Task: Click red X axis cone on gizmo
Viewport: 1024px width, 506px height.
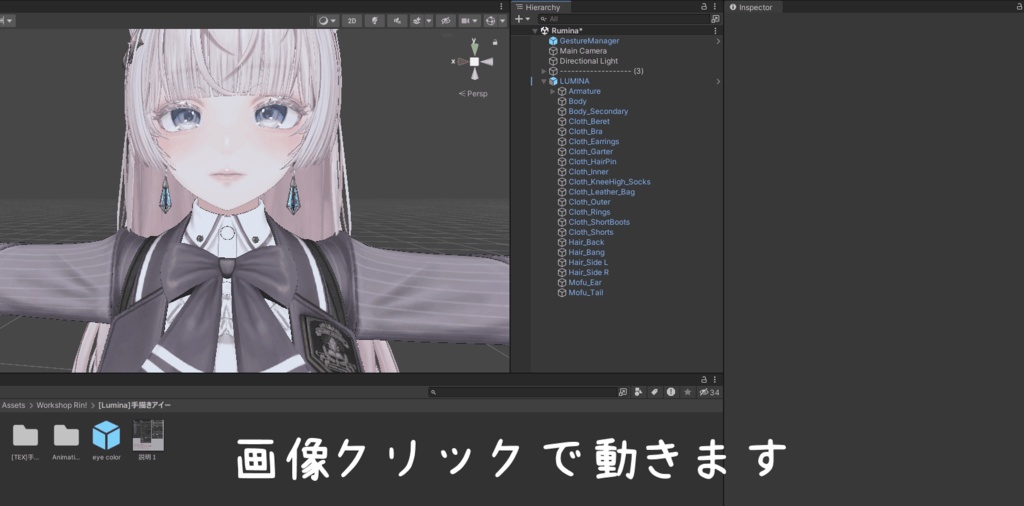Action: pyautogui.click(x=462, y=61)
